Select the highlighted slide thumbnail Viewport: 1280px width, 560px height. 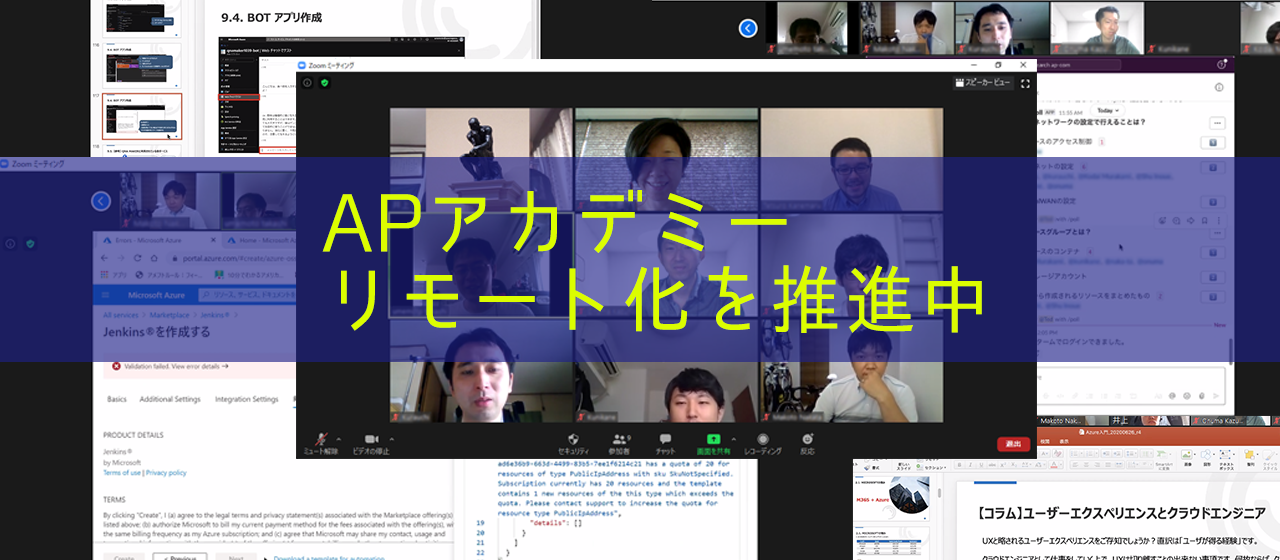pos(142,116)
